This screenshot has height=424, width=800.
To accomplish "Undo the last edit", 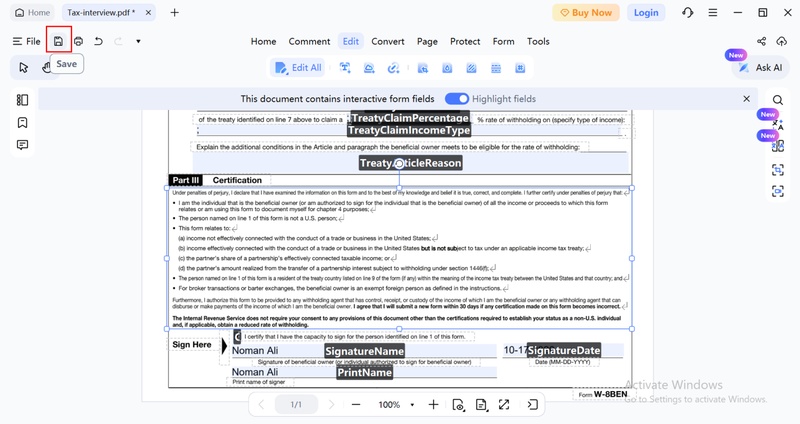I will click(98, 41).
